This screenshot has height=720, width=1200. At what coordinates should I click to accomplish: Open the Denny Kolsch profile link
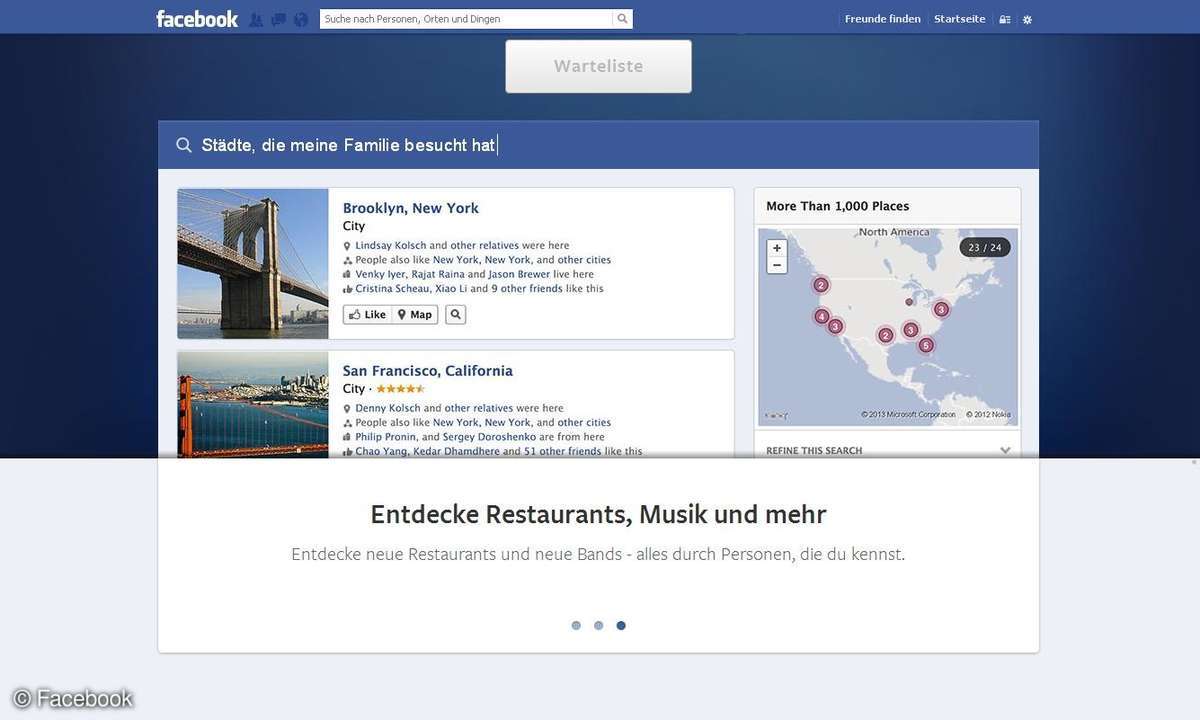click(387, 408)
